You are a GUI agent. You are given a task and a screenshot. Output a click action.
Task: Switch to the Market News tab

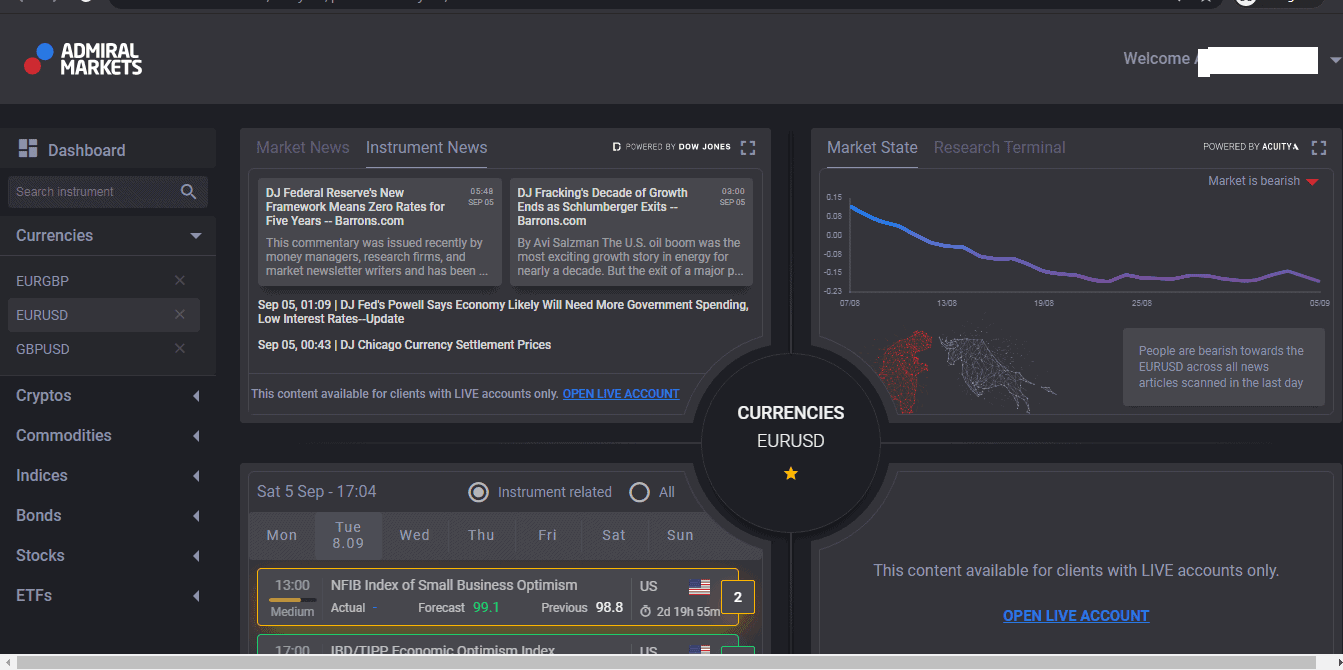pos(302,147)
